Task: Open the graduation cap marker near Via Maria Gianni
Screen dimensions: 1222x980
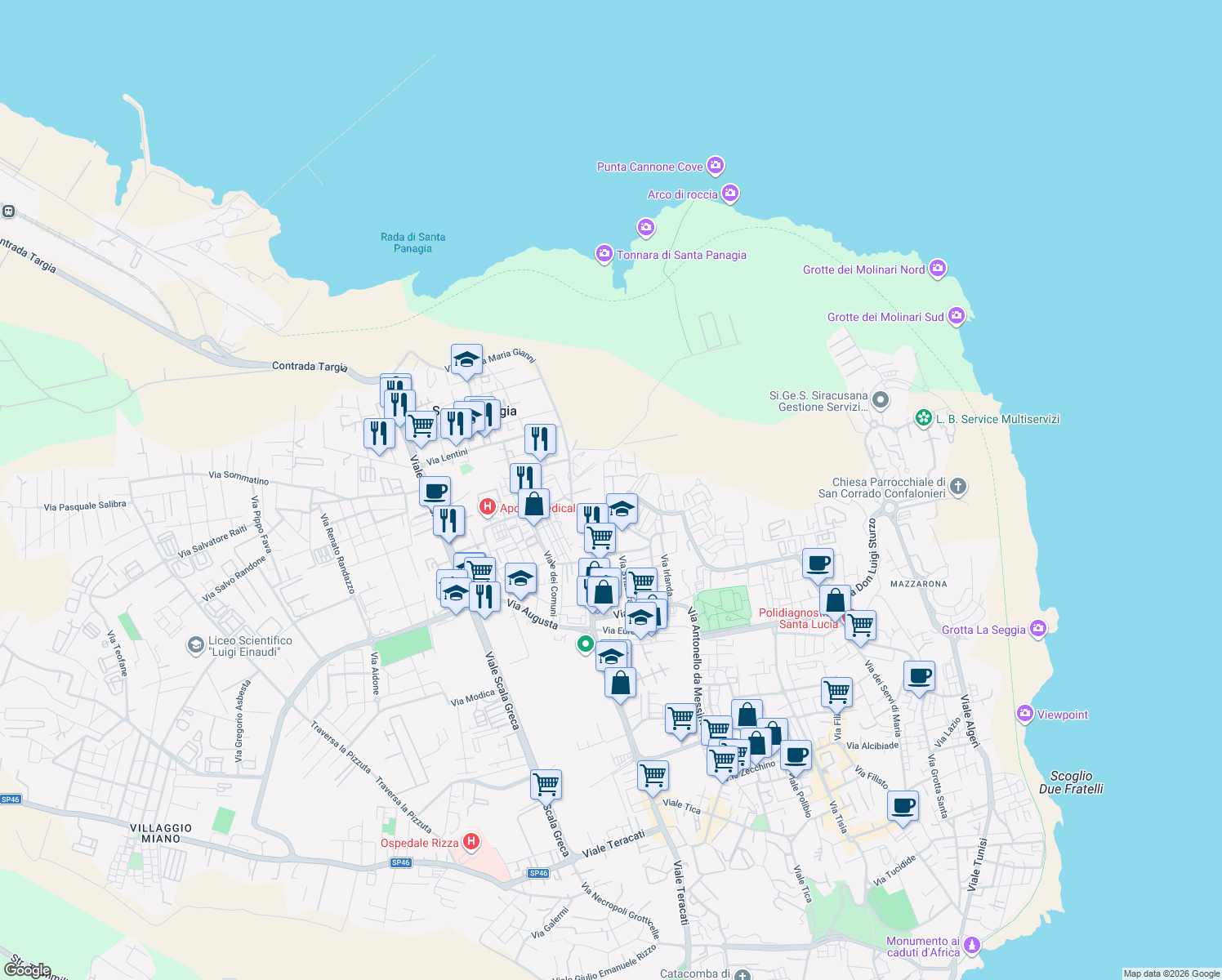Action: click(466, 358)
